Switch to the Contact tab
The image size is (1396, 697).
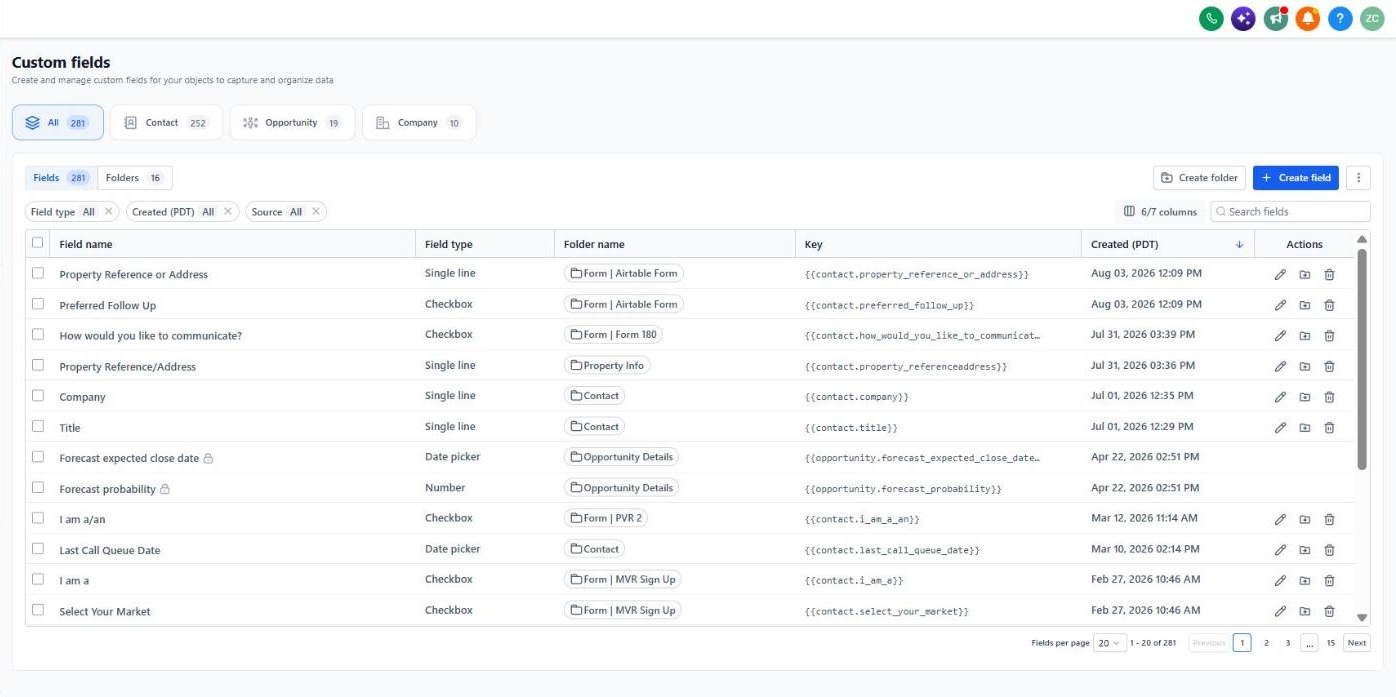coord(166,123)
